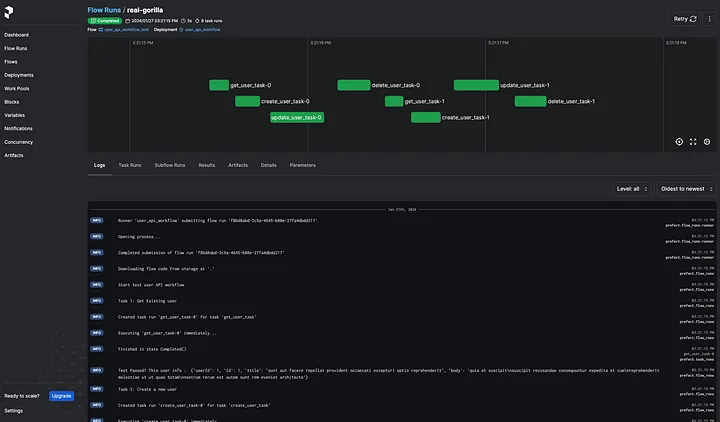Click the Flow Runs breadcrumb link

[104, 10]
